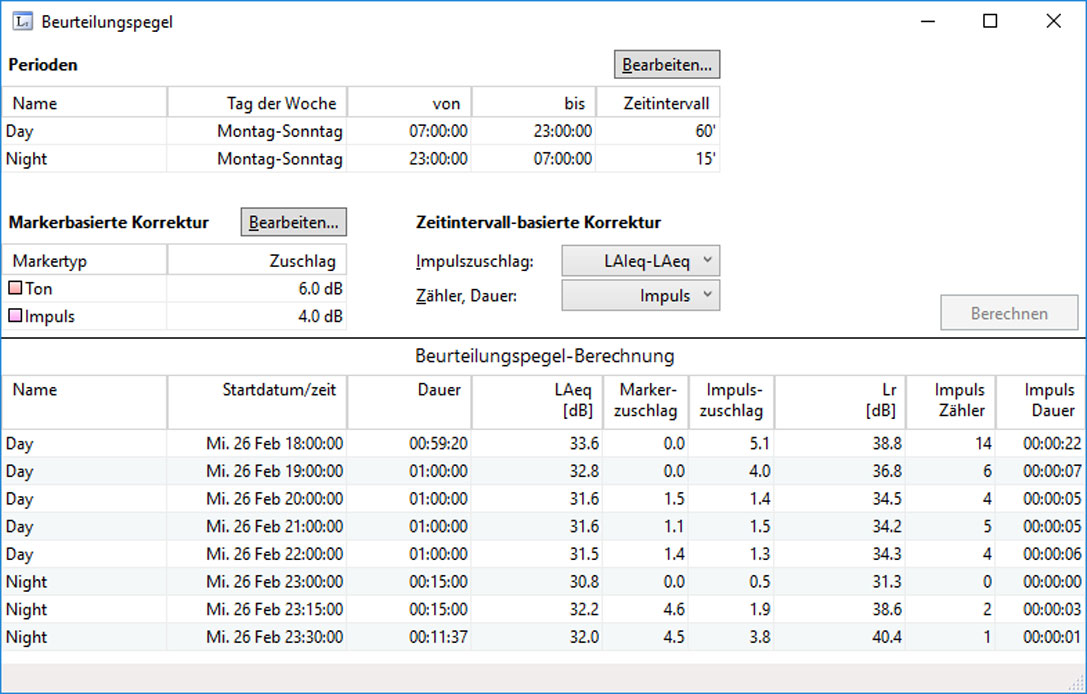
Task: Click the Impuls marker color swatch
Action: (15, 316)
